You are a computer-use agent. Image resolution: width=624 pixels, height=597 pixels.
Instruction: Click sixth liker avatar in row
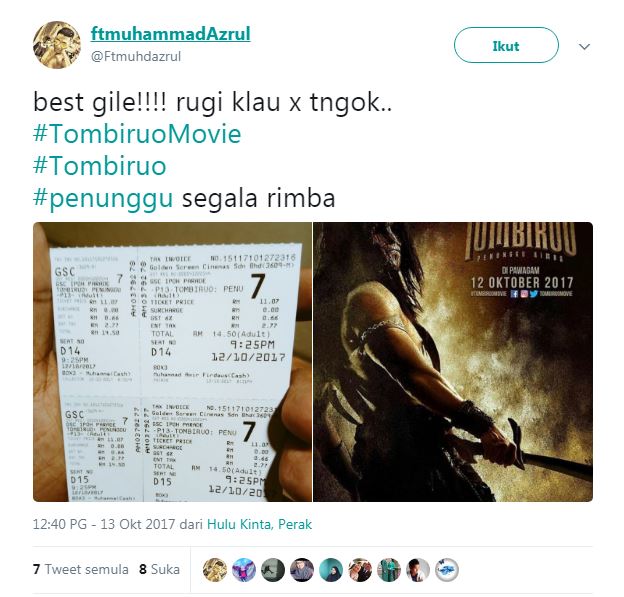click(360, 570)
